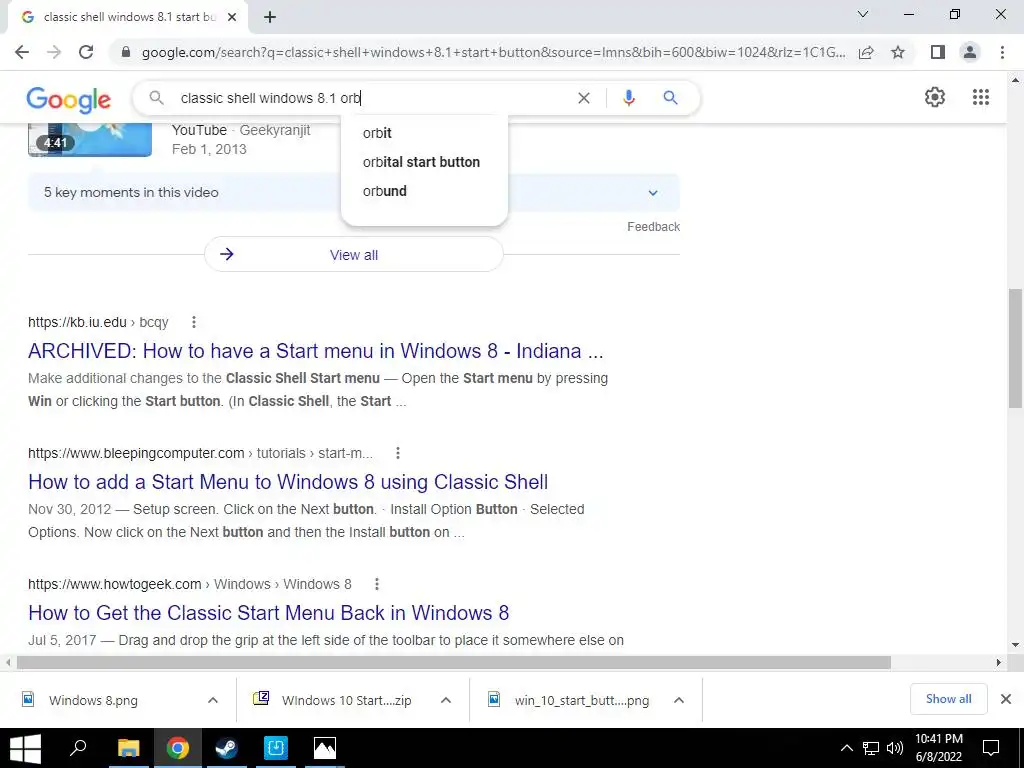Open the Photos app on taskbar
This screenshot has width=1024, height=768.
[x=325, y=748]
